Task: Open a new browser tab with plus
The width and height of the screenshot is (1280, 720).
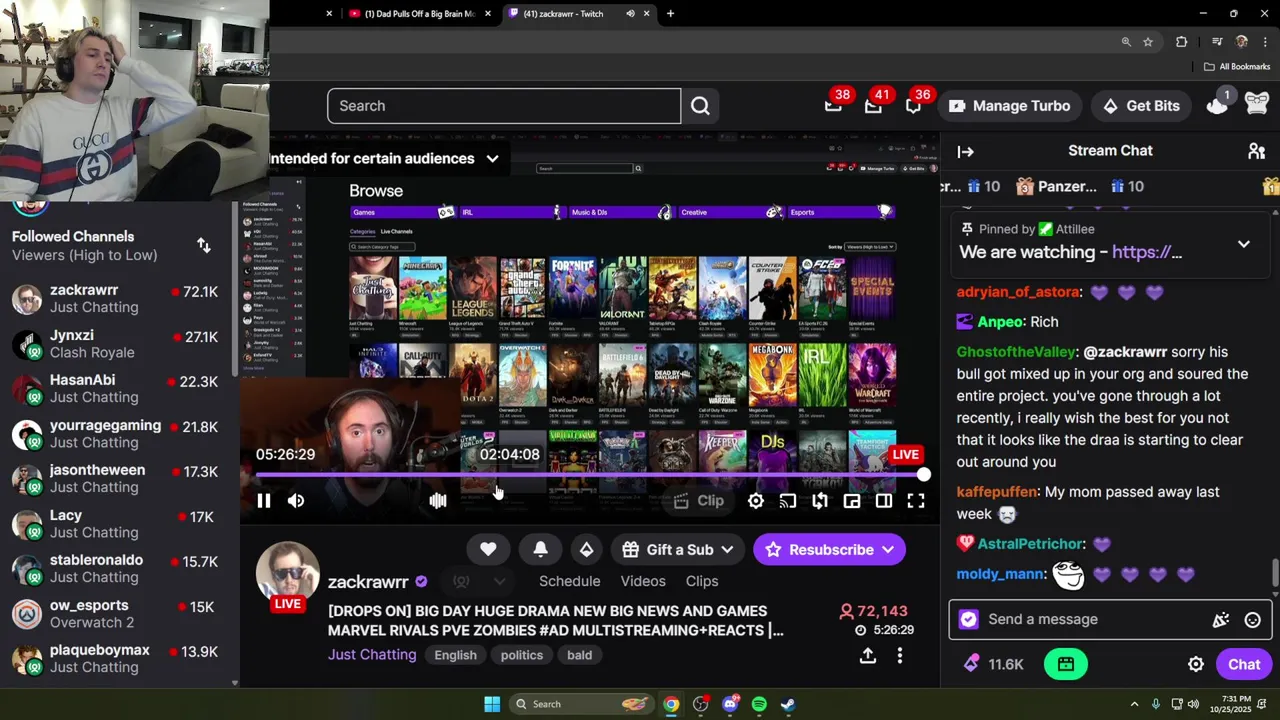Action: pyautogui.click(x=670, y=14)
